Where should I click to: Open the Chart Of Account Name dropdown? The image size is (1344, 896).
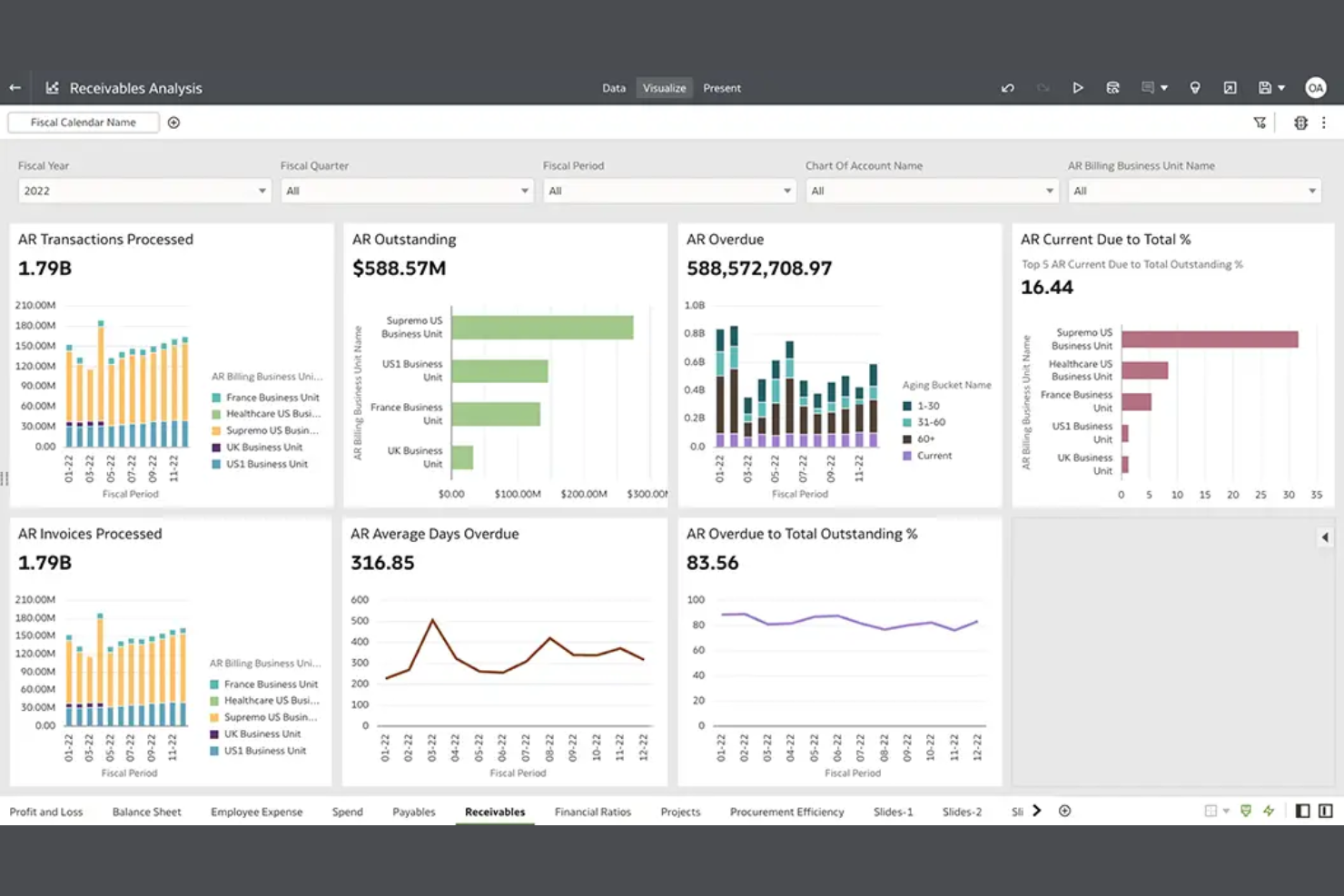[x=932, y=191]
